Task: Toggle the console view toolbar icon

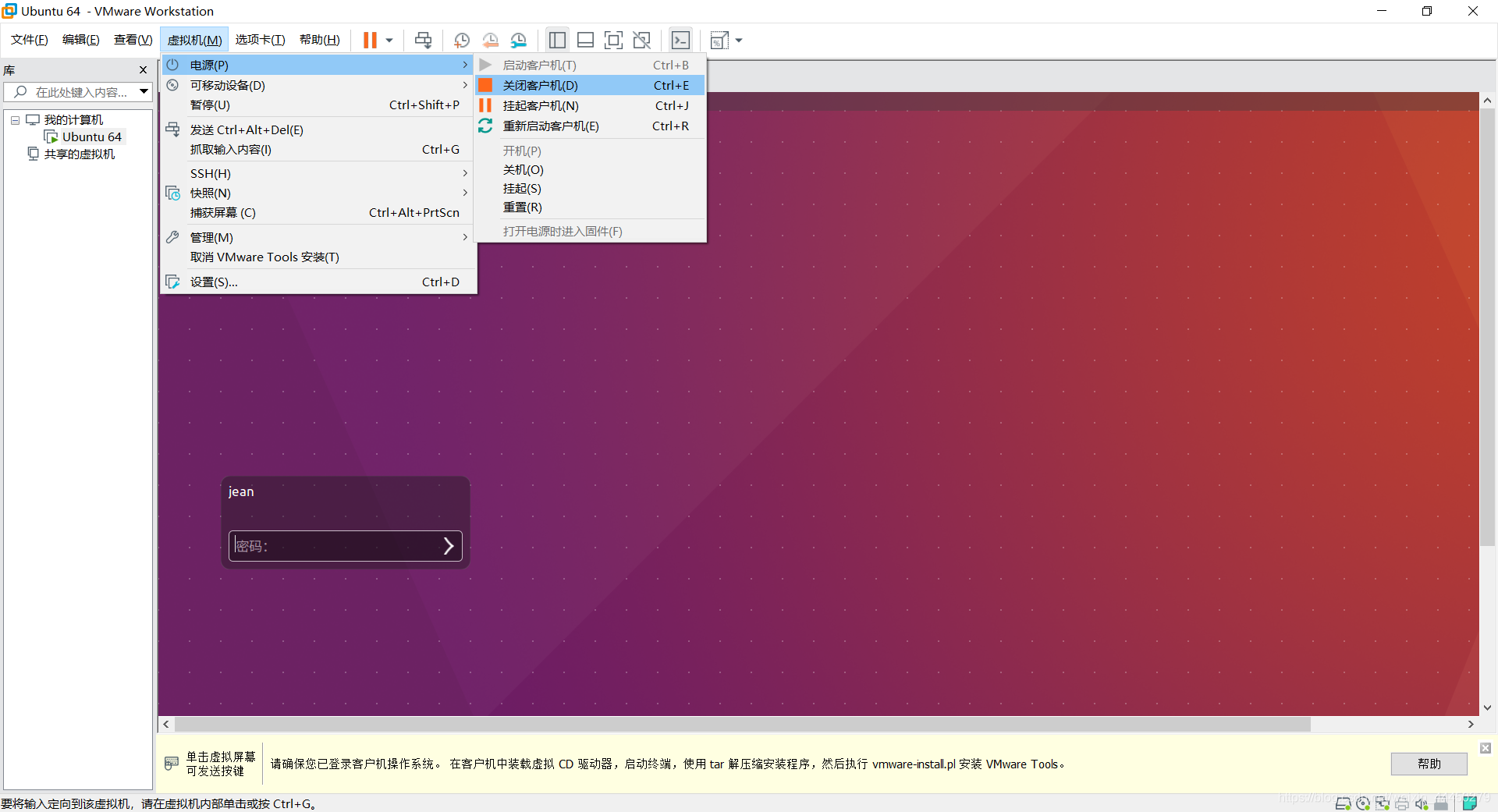Action: coord(680,40)
